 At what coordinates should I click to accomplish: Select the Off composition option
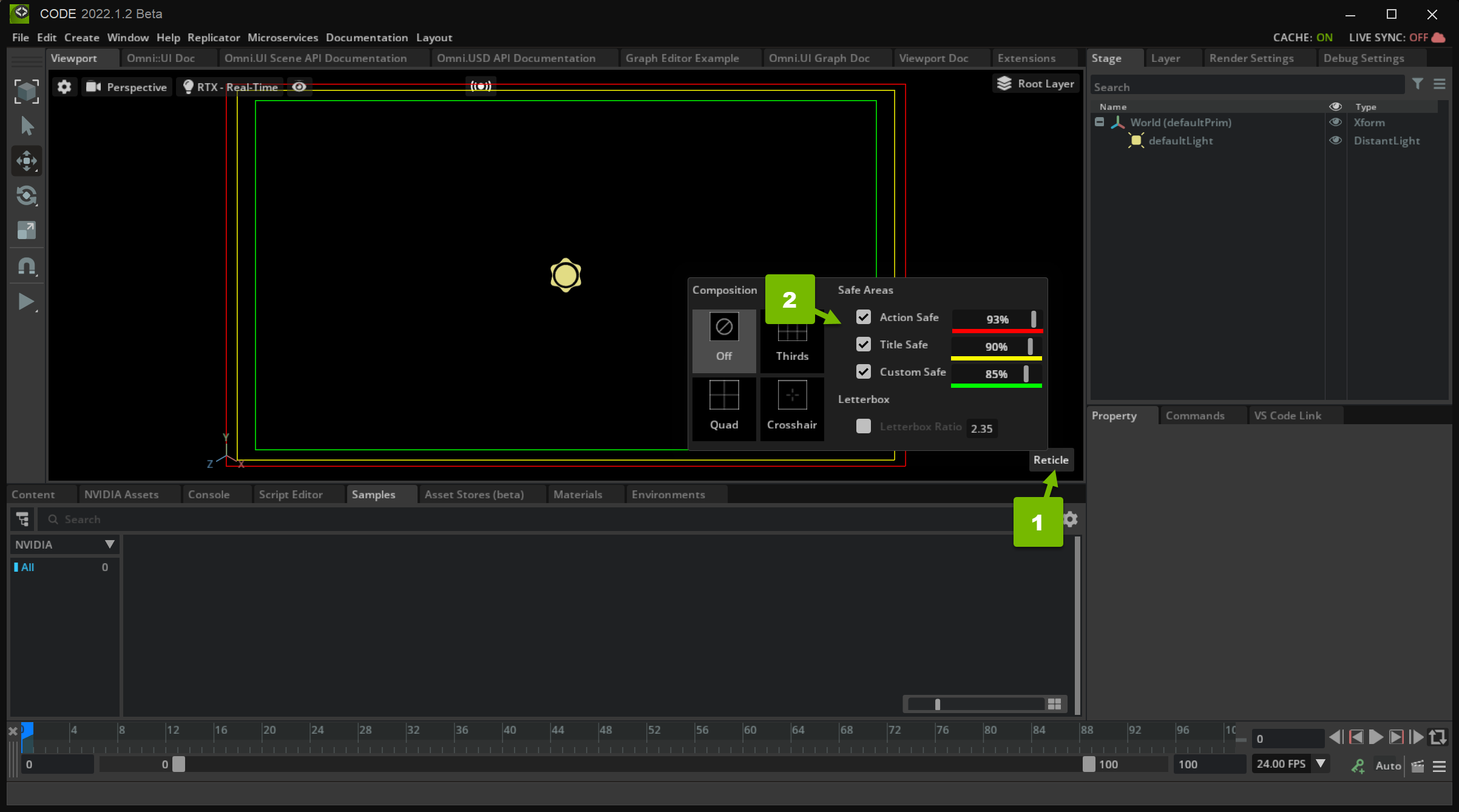[x=724, y=340]
